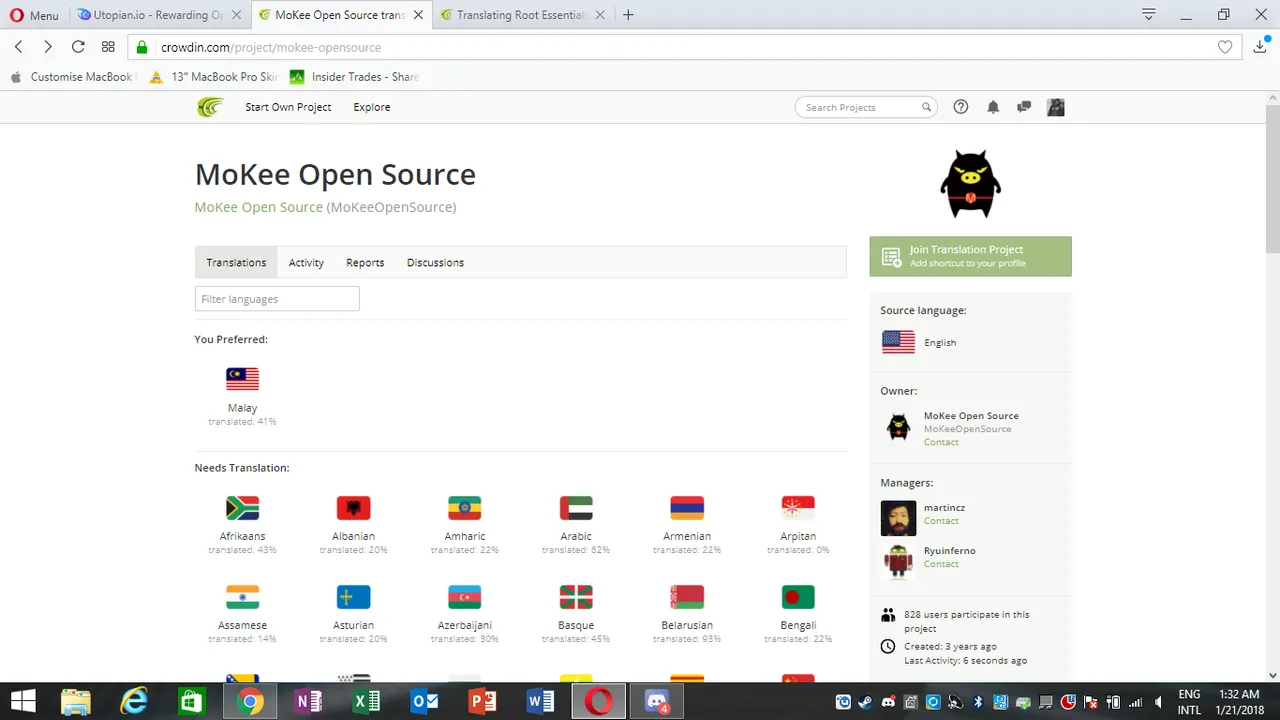Open the help question mark icon
The height and width of the screenshot is (720, 1280).
pos(961,107)
